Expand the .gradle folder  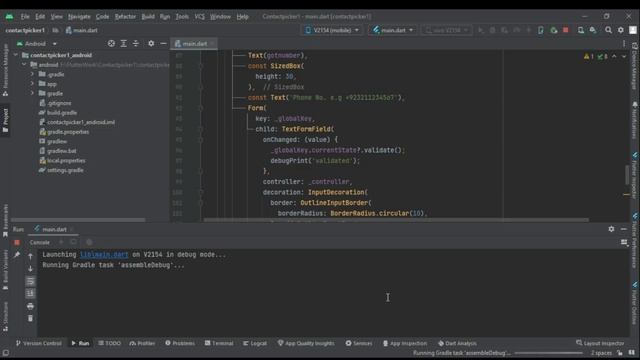coord(33,74)
